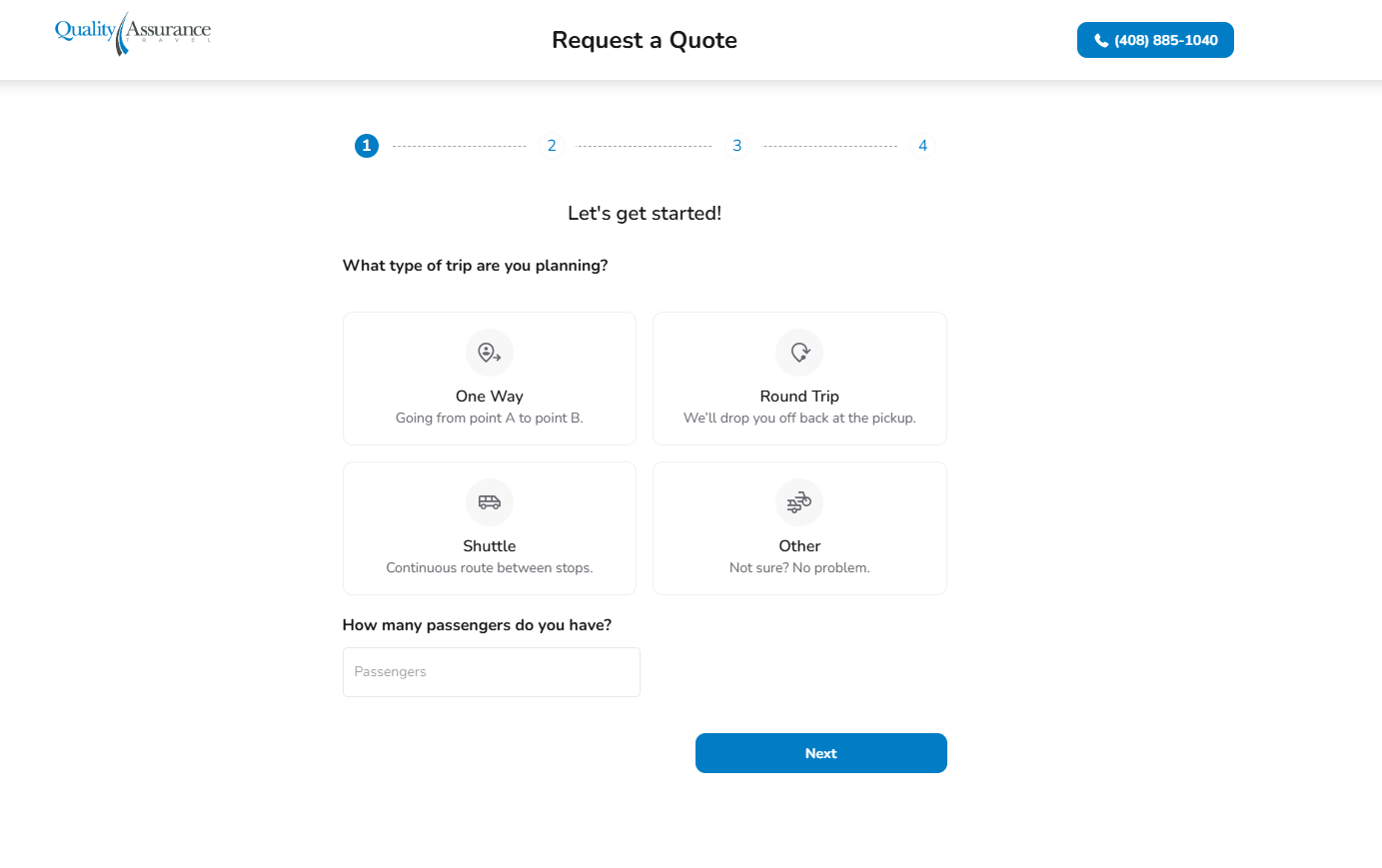This screenshot has width=1382, height=868.
Task: Go to step 1 indicator
Action: (x=367, y=146)
